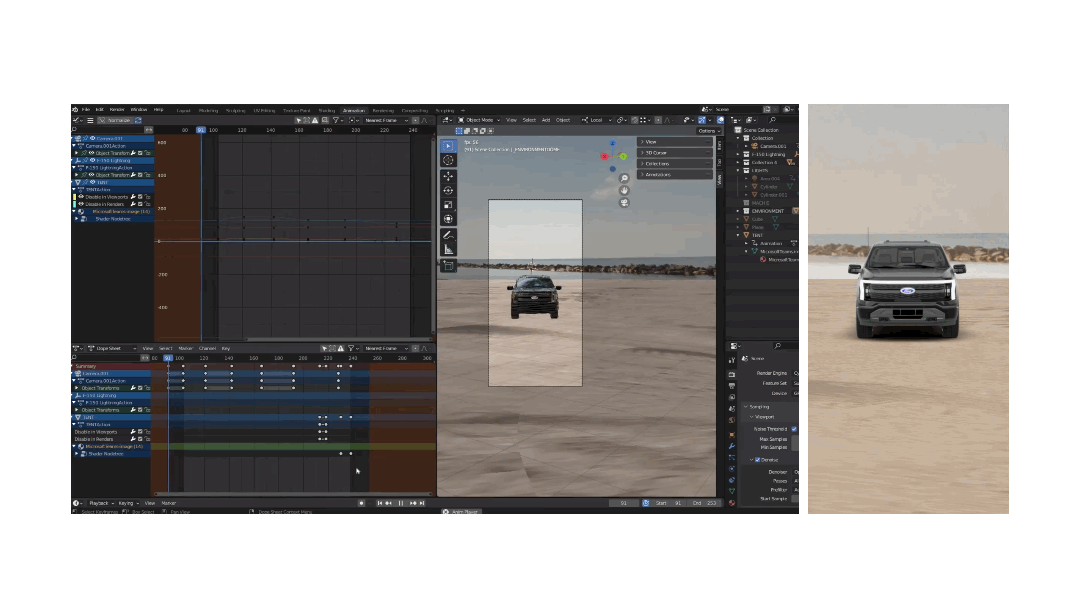The width and height of the screenshot is (1080, 608).
Task: Toggle eye icon on TINT channel
Action: [x=93, y=182]
